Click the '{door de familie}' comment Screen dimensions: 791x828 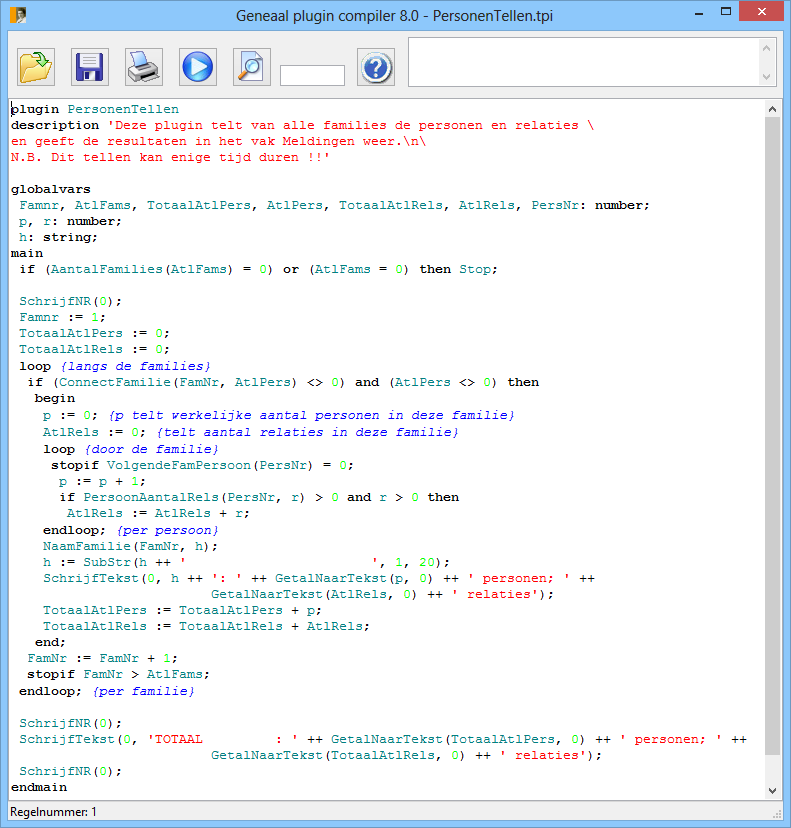pos(152,449)
